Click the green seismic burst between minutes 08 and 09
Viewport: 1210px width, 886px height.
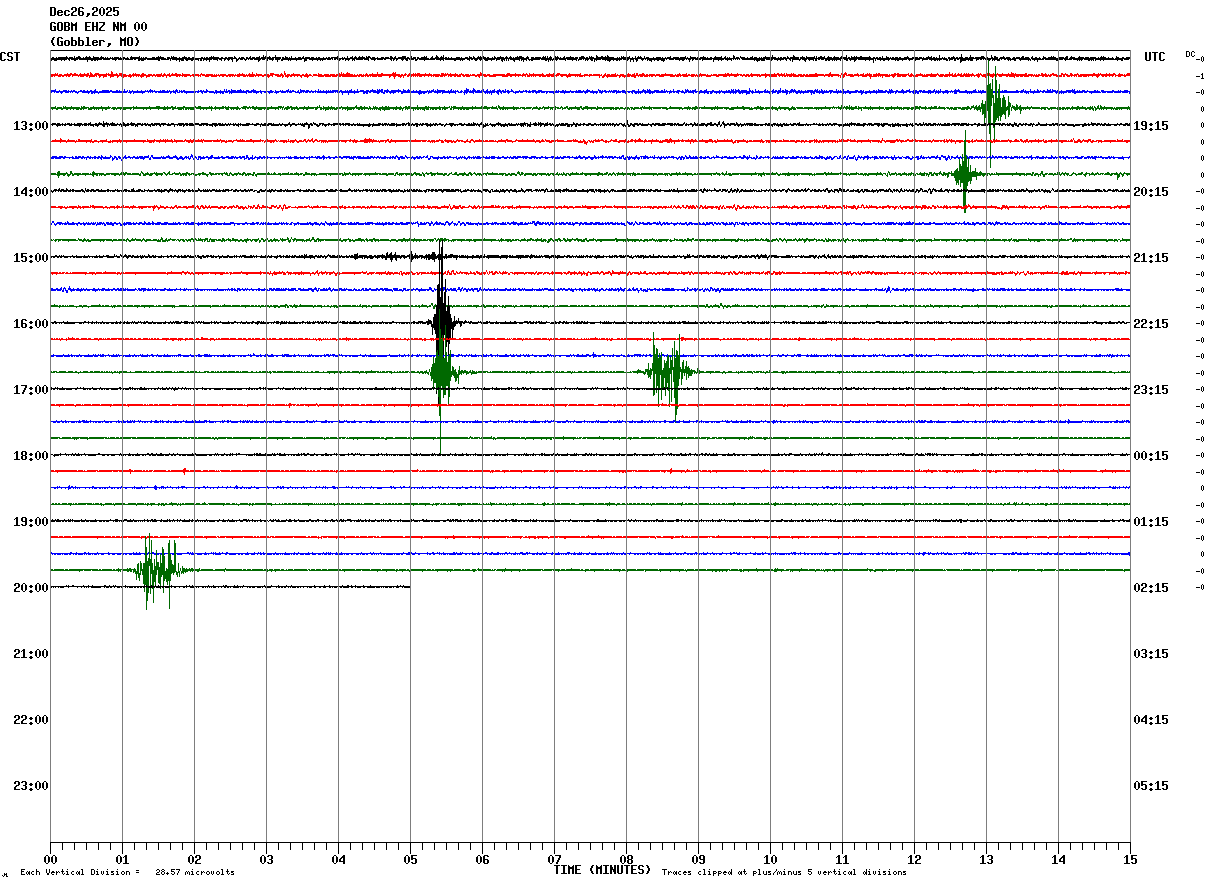point(667,372)
